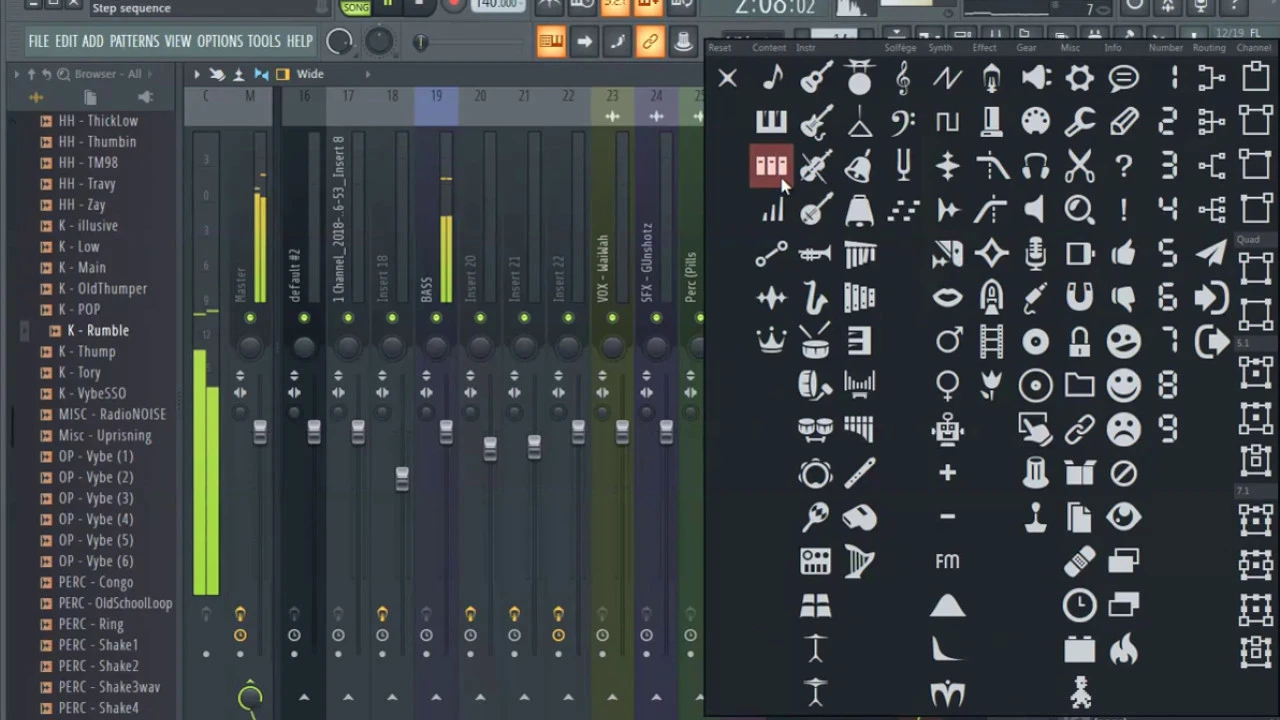Click send arrow below track 19
This screenshot has width=1280, height=720.
pyautogui.click(x=436, y=697)
